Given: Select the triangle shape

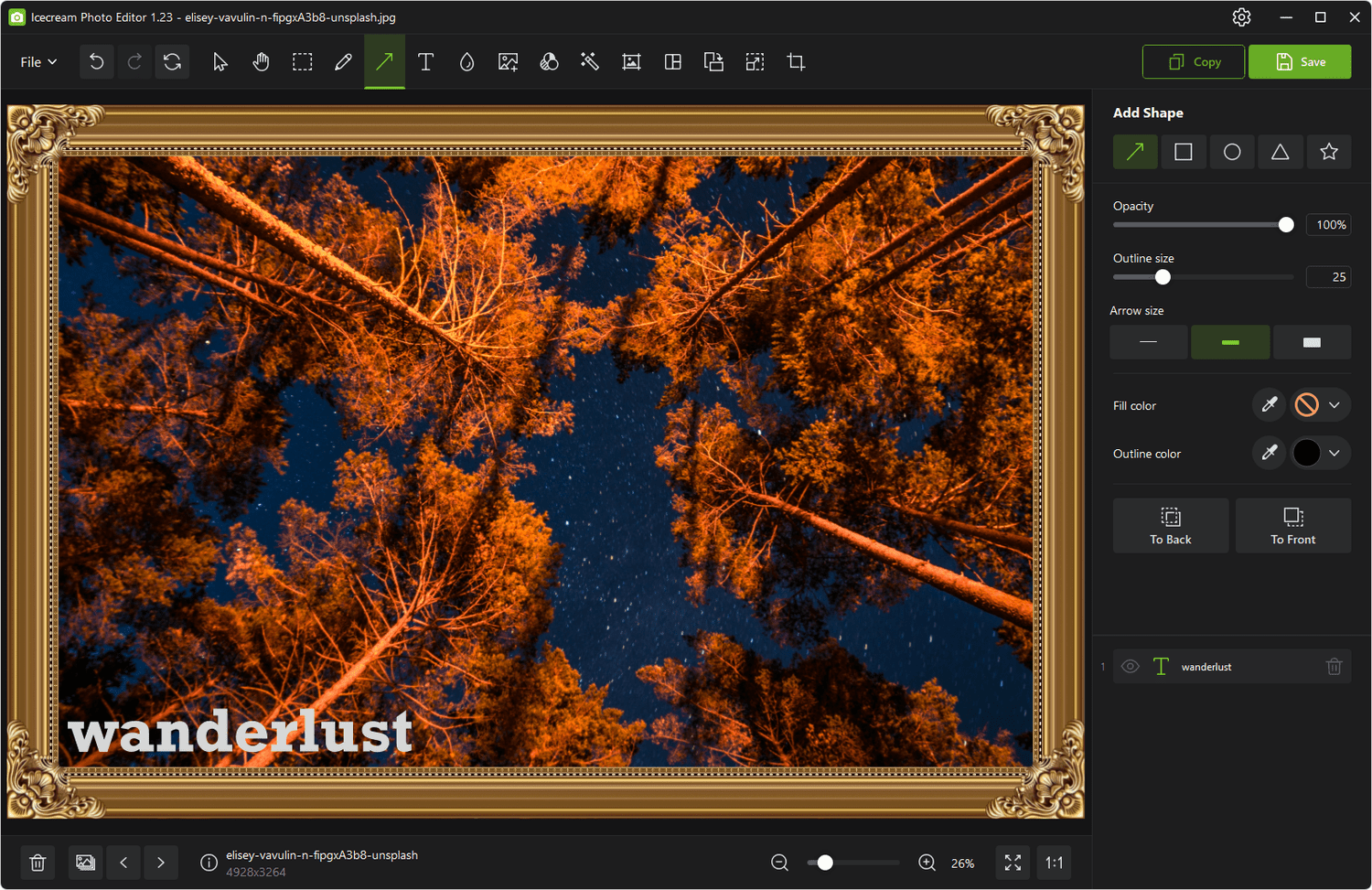Looking at the screenshot, I should [x=1281, y=152].
